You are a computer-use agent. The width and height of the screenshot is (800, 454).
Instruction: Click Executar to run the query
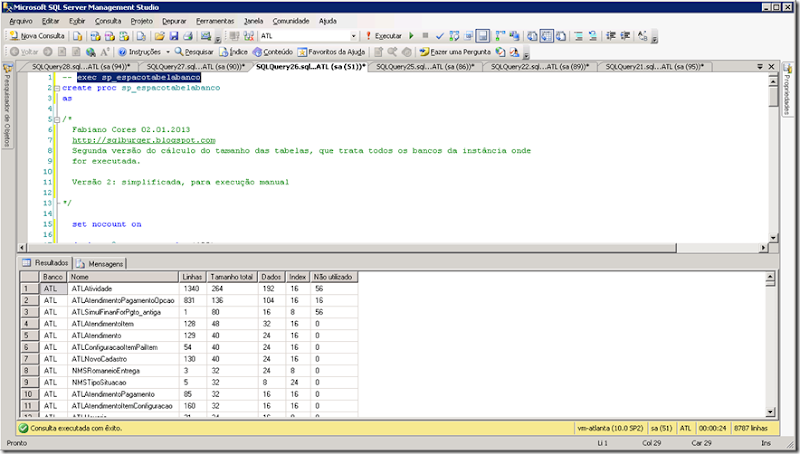tap(384, 36)
